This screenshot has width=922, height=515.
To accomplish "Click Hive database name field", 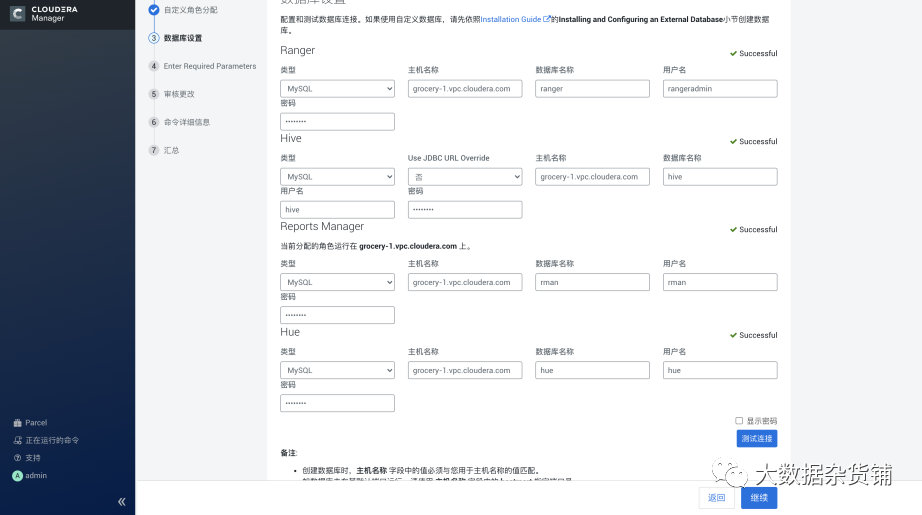I will point(720,177).
